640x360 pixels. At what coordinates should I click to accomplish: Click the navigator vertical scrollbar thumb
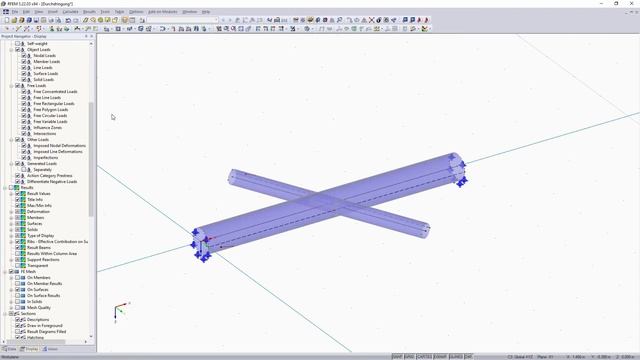[91, 159]
